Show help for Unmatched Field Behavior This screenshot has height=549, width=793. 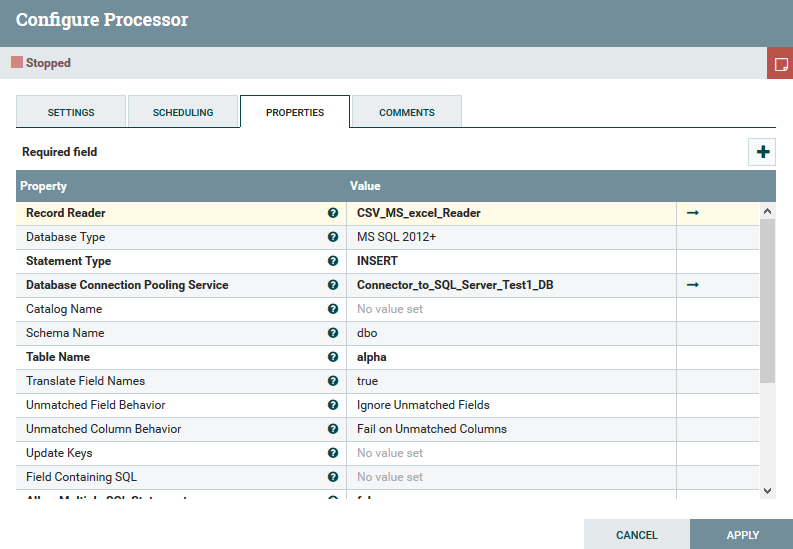(x=332, y=405)
